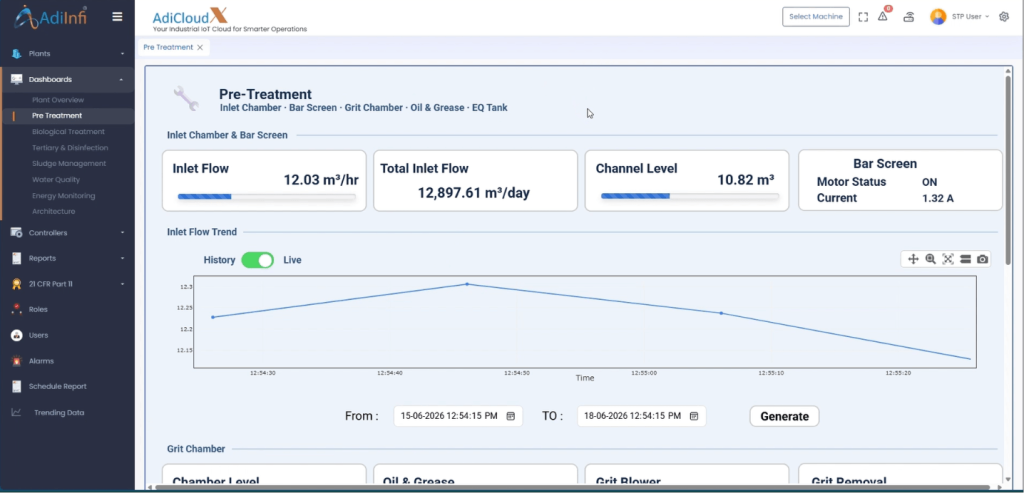This screenshot has height=493, width=1024.
Task: Click the Alarms siren icon
Action: tap(17, 361)
